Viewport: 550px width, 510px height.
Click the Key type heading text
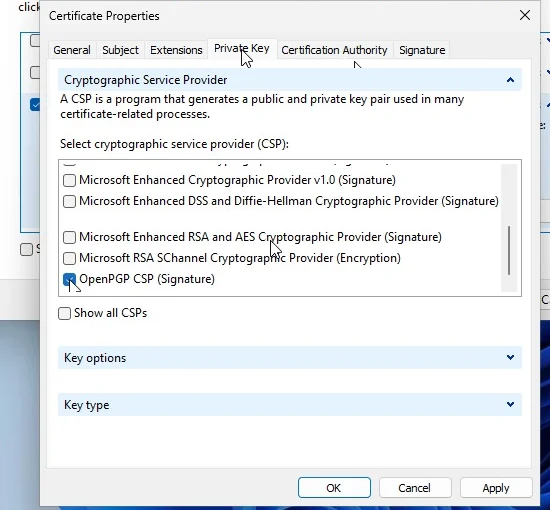click(x=87, y=405)
